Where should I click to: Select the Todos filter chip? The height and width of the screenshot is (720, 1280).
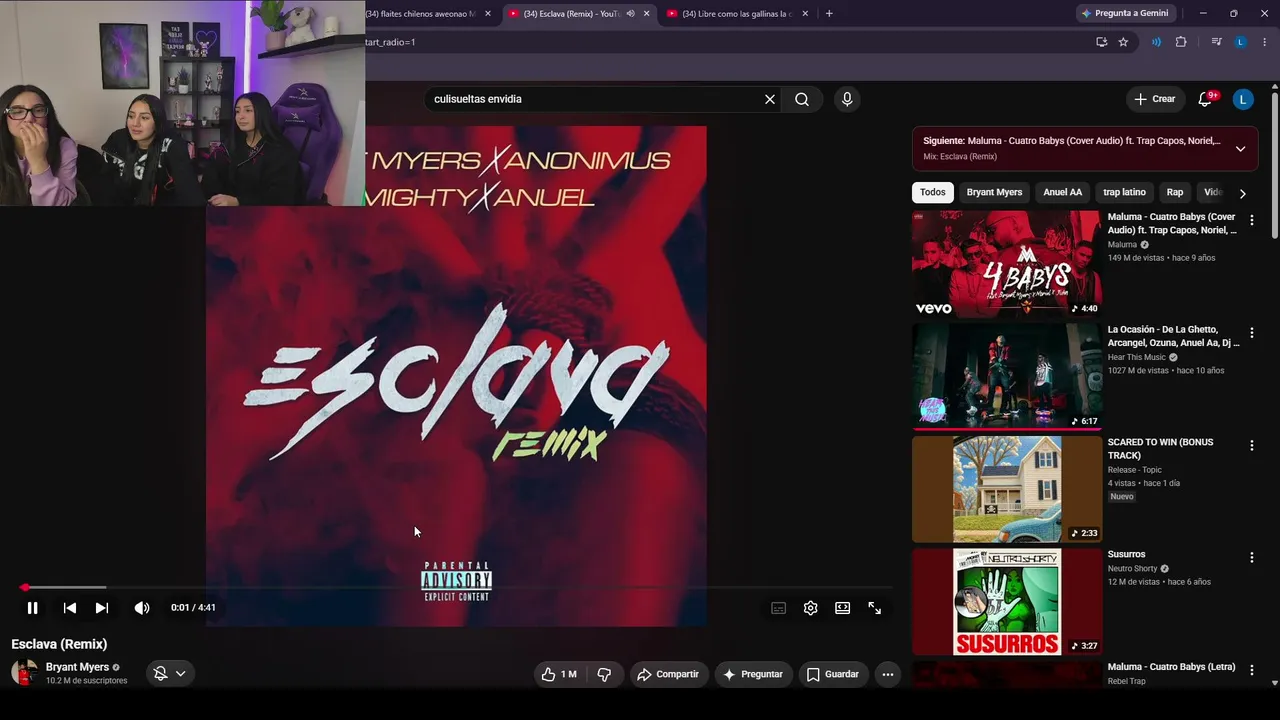(x=932, y=192)
